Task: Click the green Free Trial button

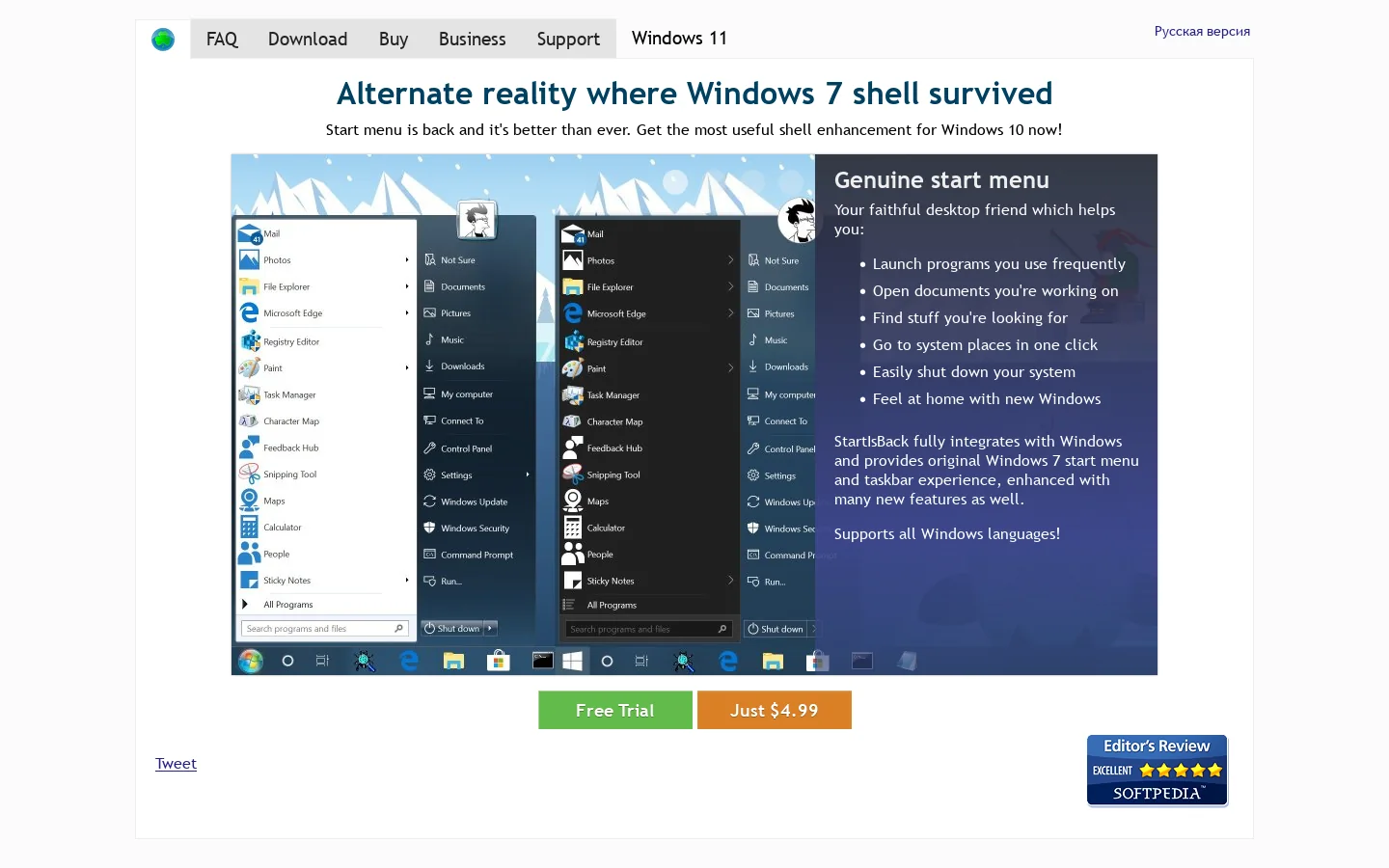Action: (615, 710)
